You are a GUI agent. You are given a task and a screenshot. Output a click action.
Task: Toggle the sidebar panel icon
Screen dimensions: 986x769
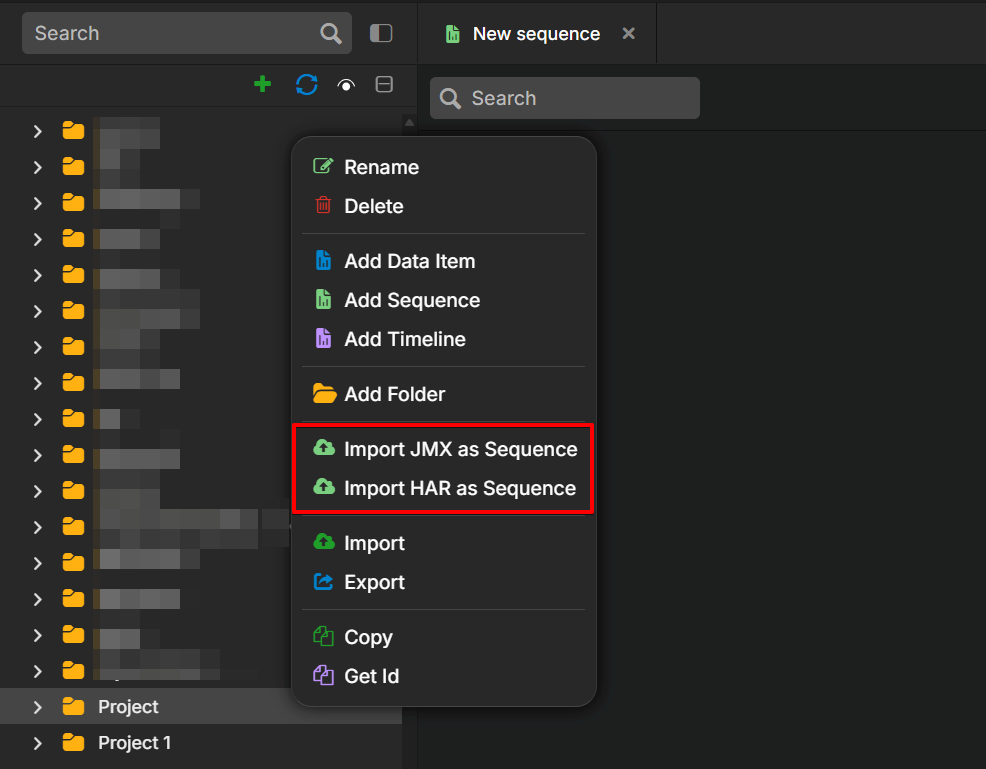tap(381, 34)
